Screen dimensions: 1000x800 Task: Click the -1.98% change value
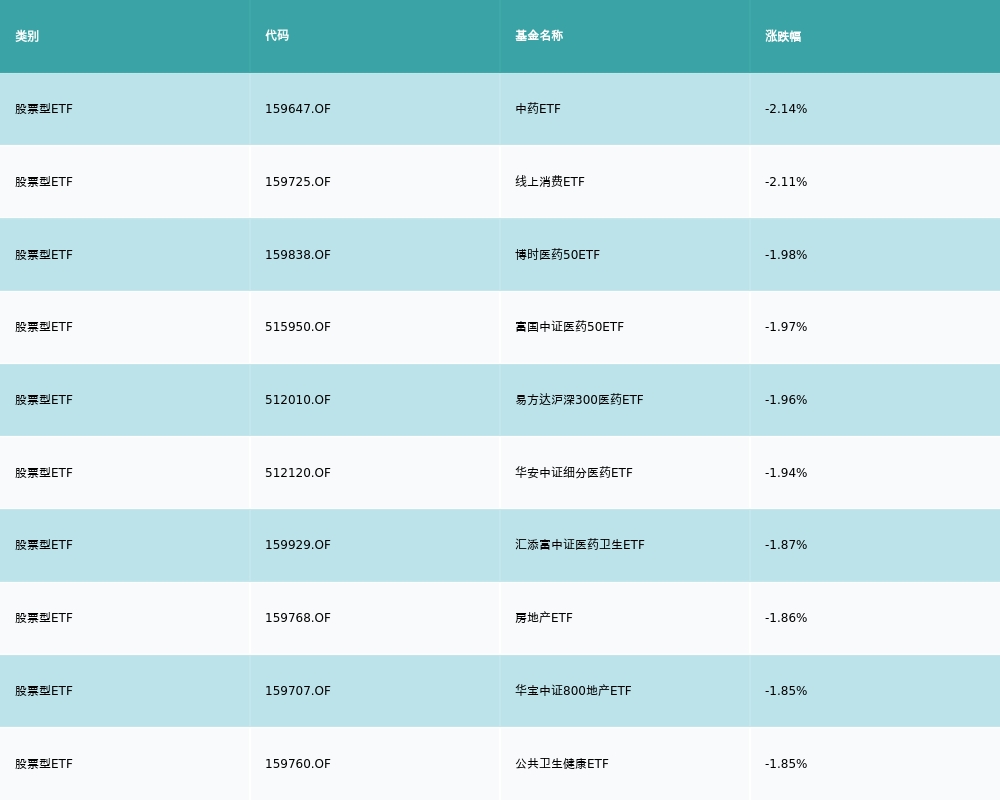click(786, 255)
